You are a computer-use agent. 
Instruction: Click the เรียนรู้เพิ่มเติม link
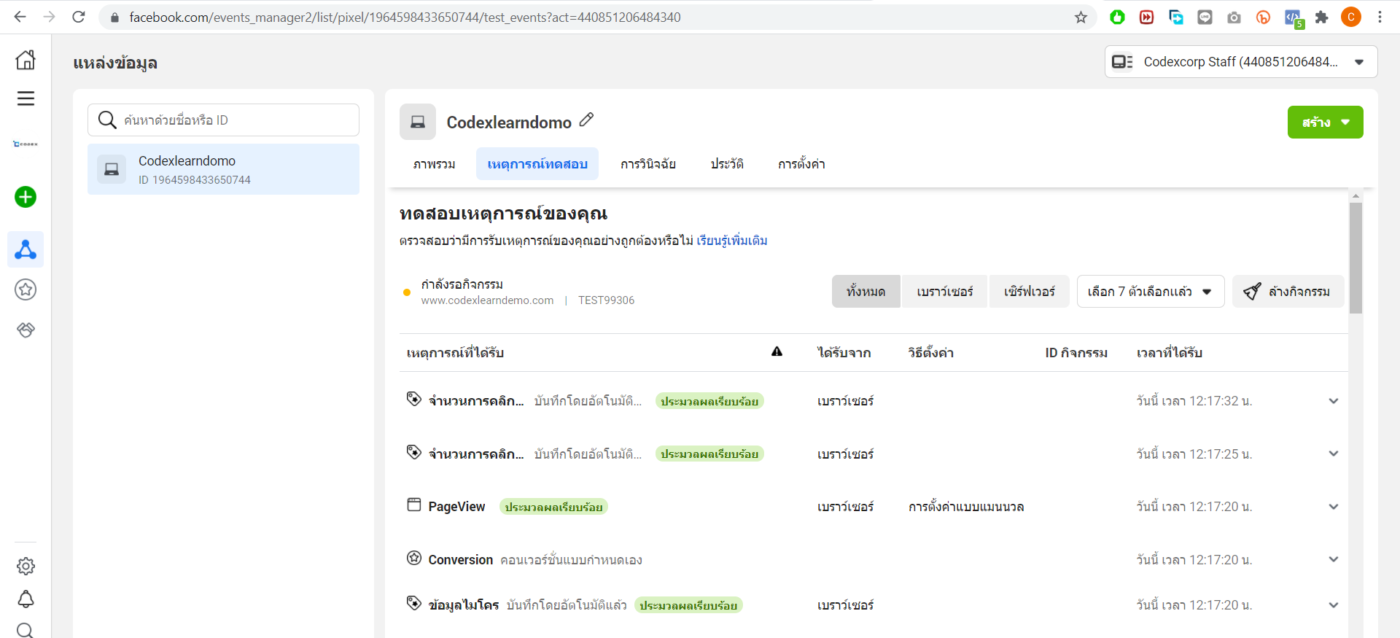click(x=732, y=241)
